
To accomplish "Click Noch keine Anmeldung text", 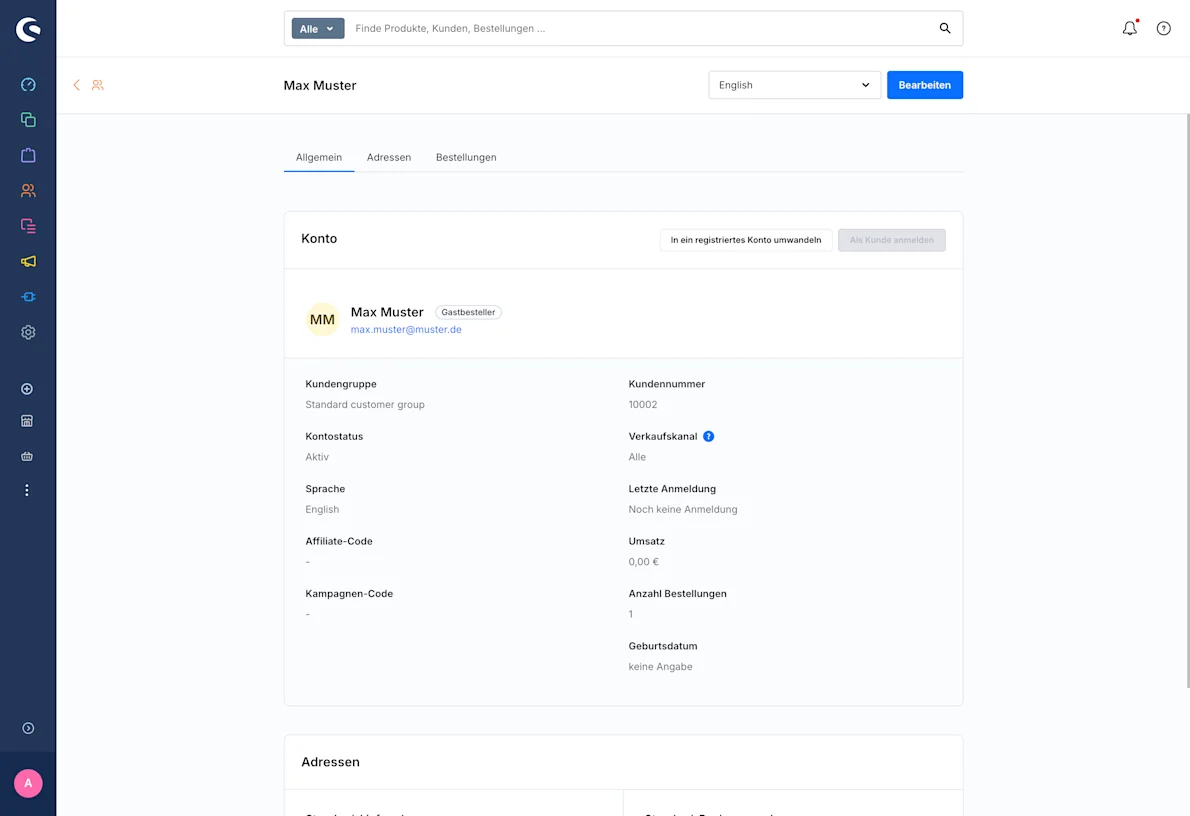I will pos(683,509).
